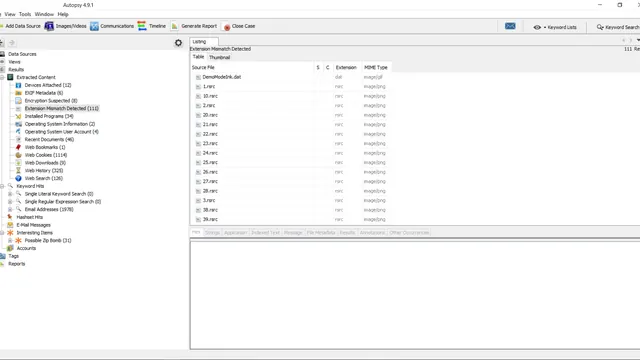The image size is (640, 360).
Task: Select the 1.rsrc file row
Action: [290, 87]
